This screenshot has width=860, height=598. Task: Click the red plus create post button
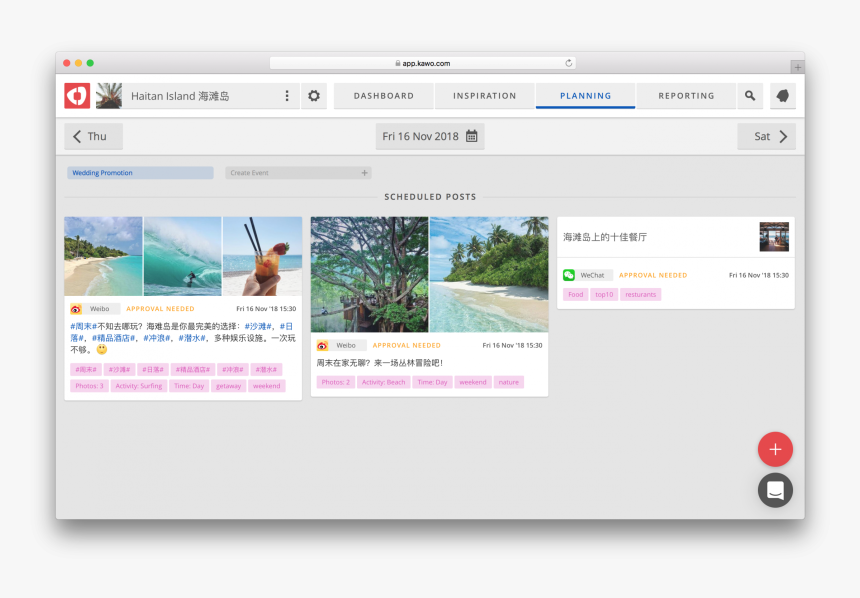[x=775, y=450]
